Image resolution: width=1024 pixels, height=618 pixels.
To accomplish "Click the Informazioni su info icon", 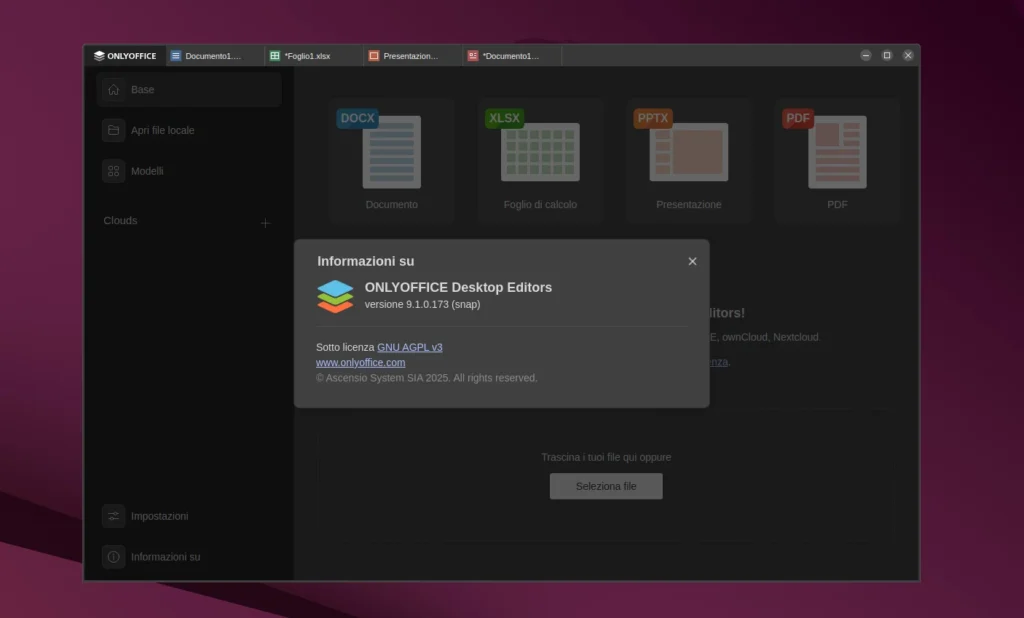I will click(113, 556).
